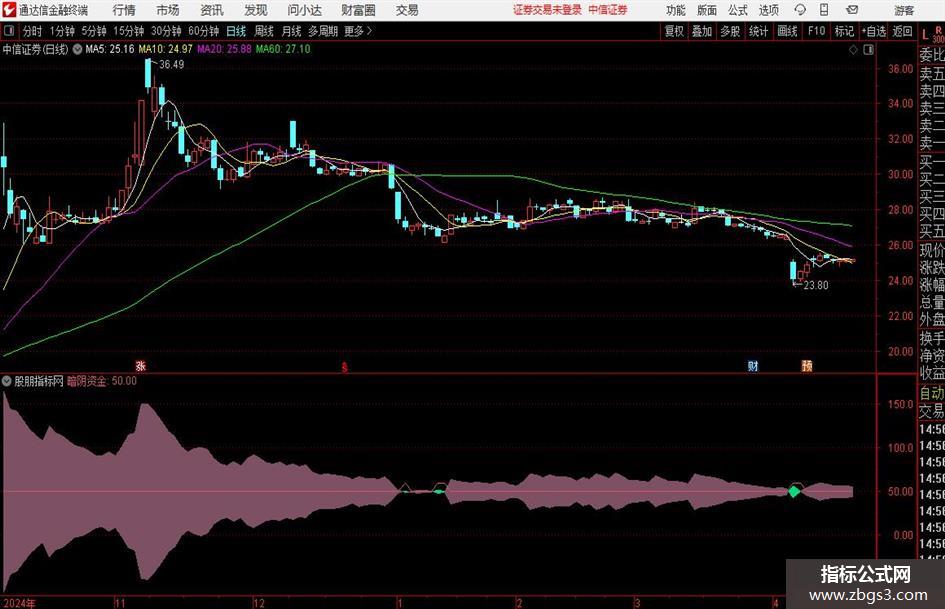The width and height of the screenshot is (945, 609).
Task: Click the 36.49 high price label
Action: click(172, 65)
